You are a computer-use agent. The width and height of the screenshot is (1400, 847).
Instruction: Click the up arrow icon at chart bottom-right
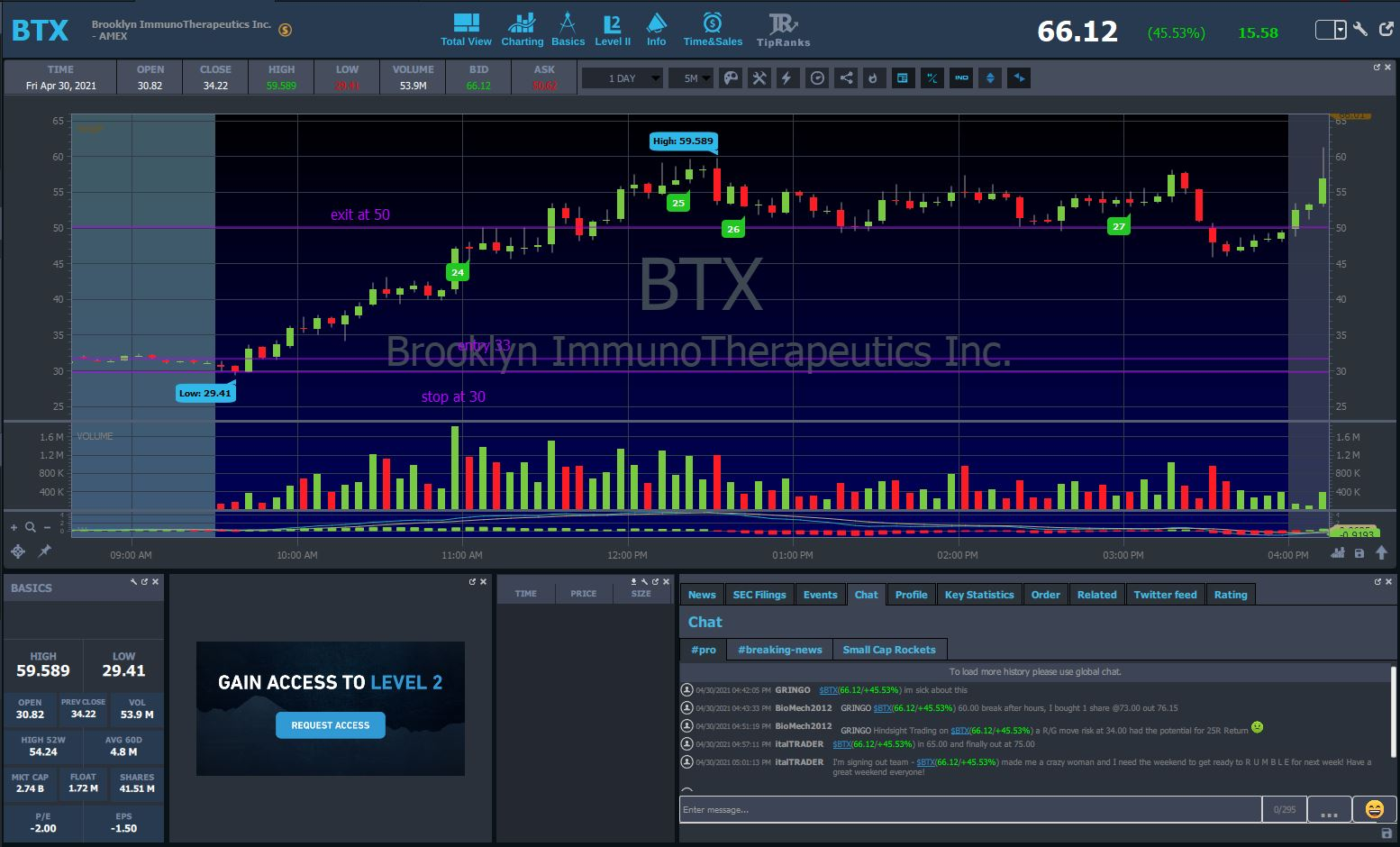[x=1381, y=552]
